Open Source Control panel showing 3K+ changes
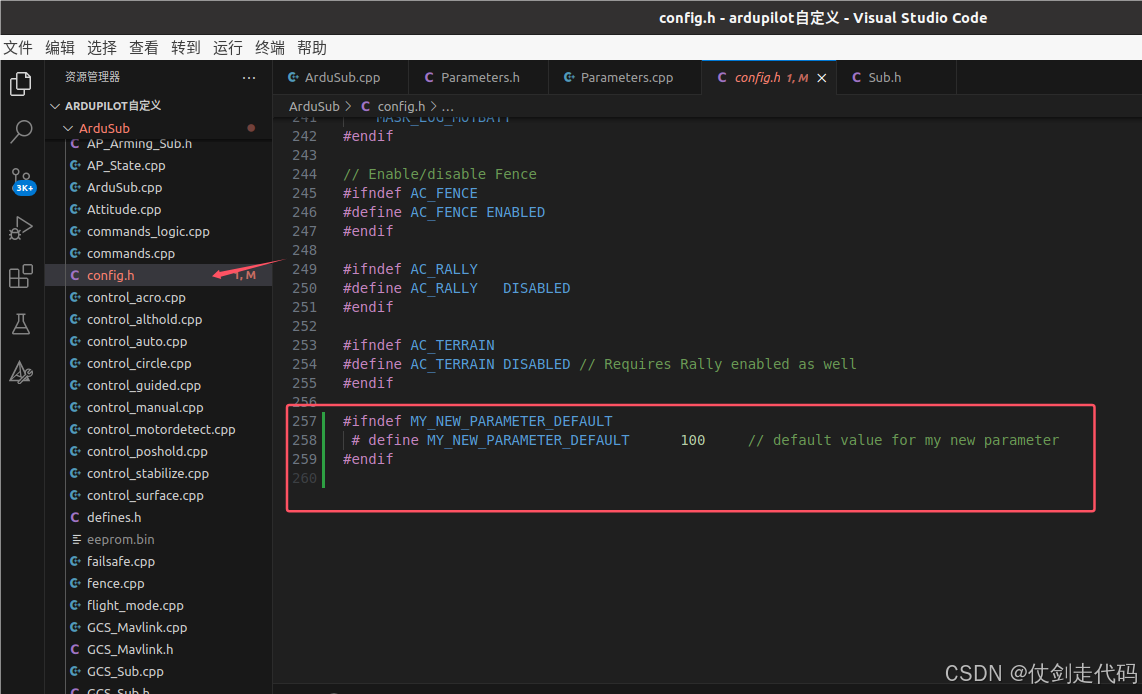 pyautogui.click(x=21, y=181)
